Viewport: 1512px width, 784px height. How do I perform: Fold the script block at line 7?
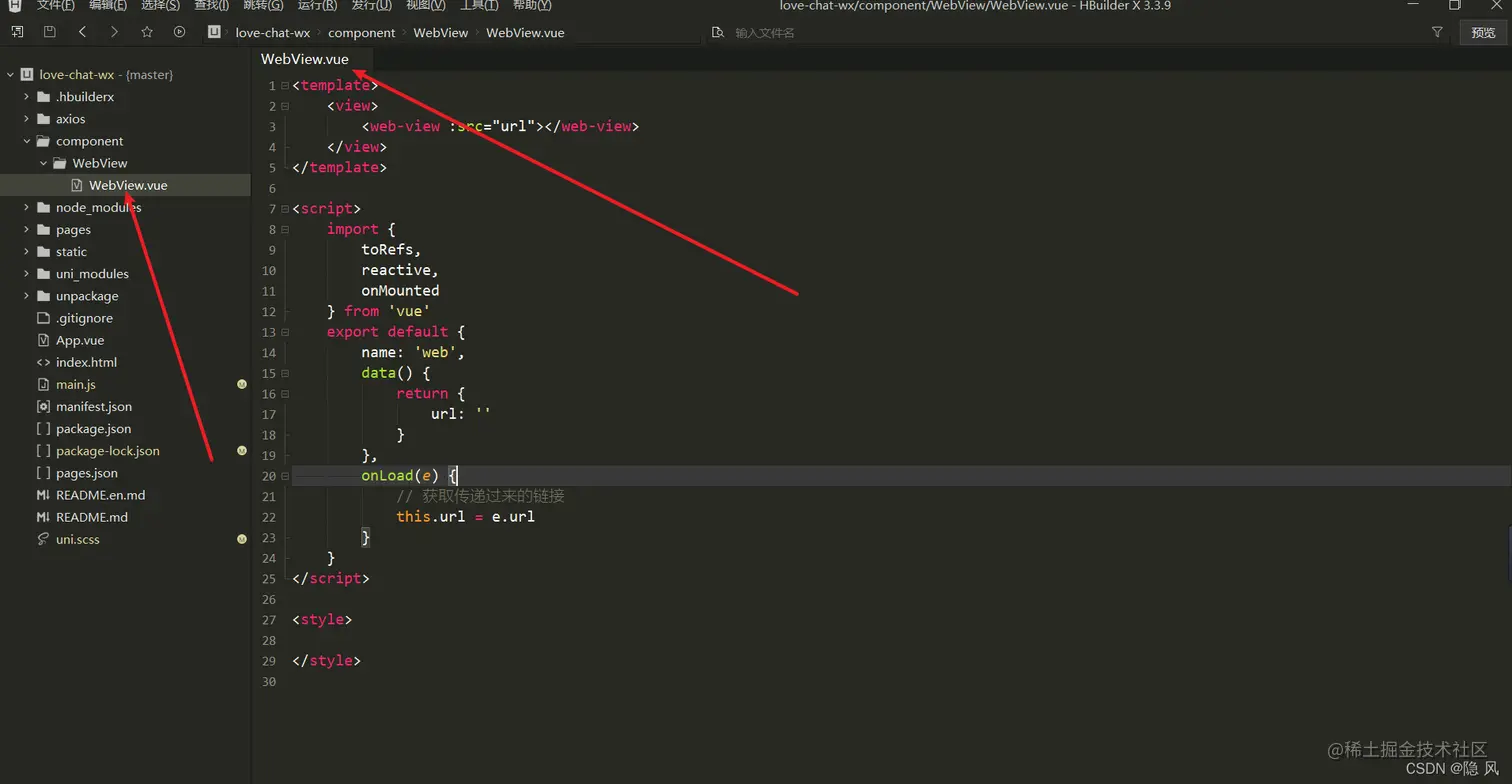[285, 208]
